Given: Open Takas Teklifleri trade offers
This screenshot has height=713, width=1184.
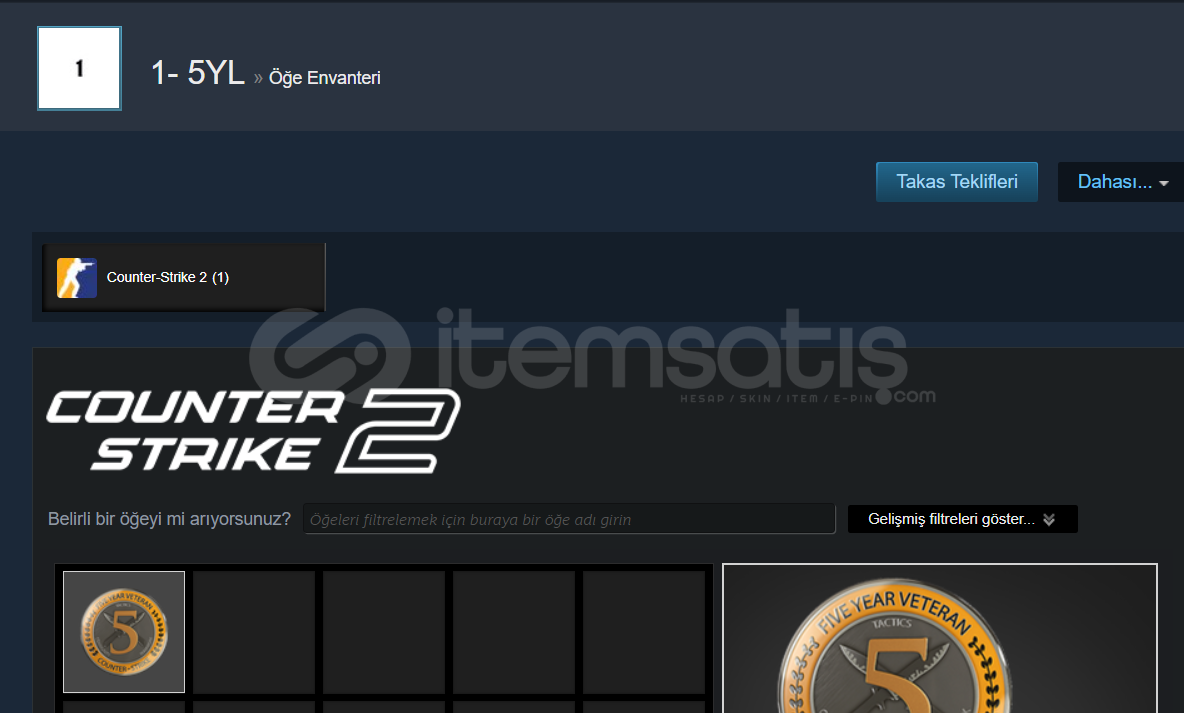Looking at the screenshot, I should (x=957, y=182).
